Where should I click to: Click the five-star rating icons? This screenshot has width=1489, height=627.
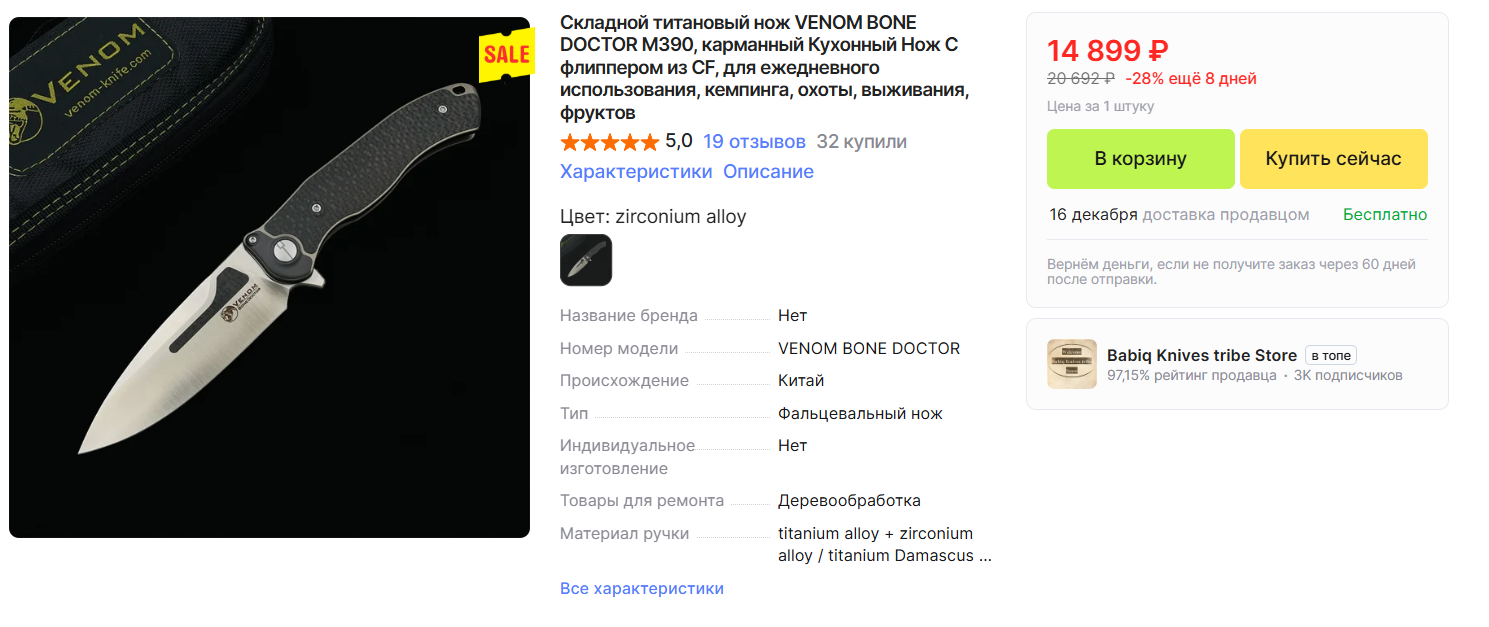(x=609, y=142)
